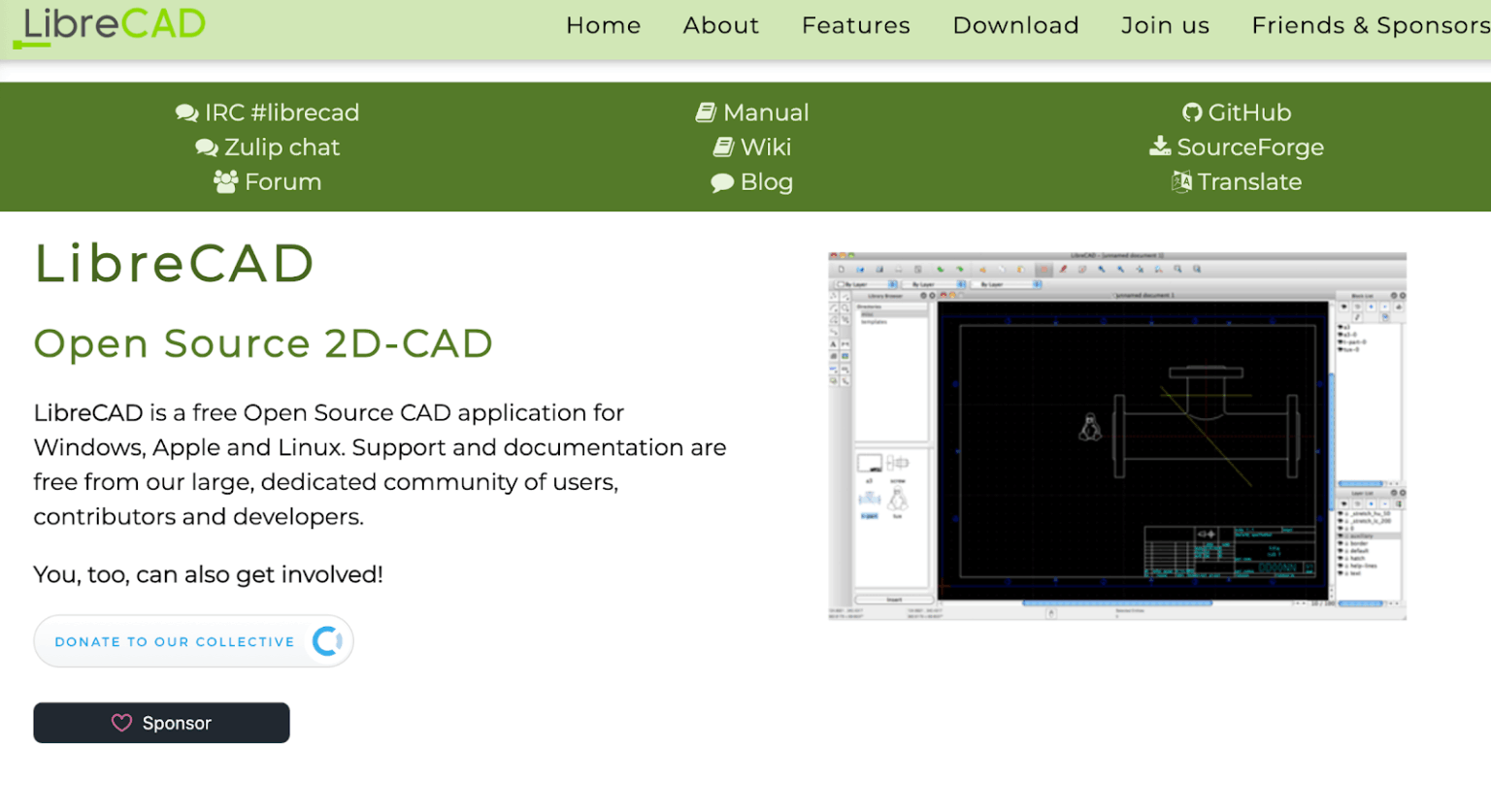This screenshot has width=1491, height=812.
Task: Open the Download page from the navbar
Action: [x=1015, y=25]
